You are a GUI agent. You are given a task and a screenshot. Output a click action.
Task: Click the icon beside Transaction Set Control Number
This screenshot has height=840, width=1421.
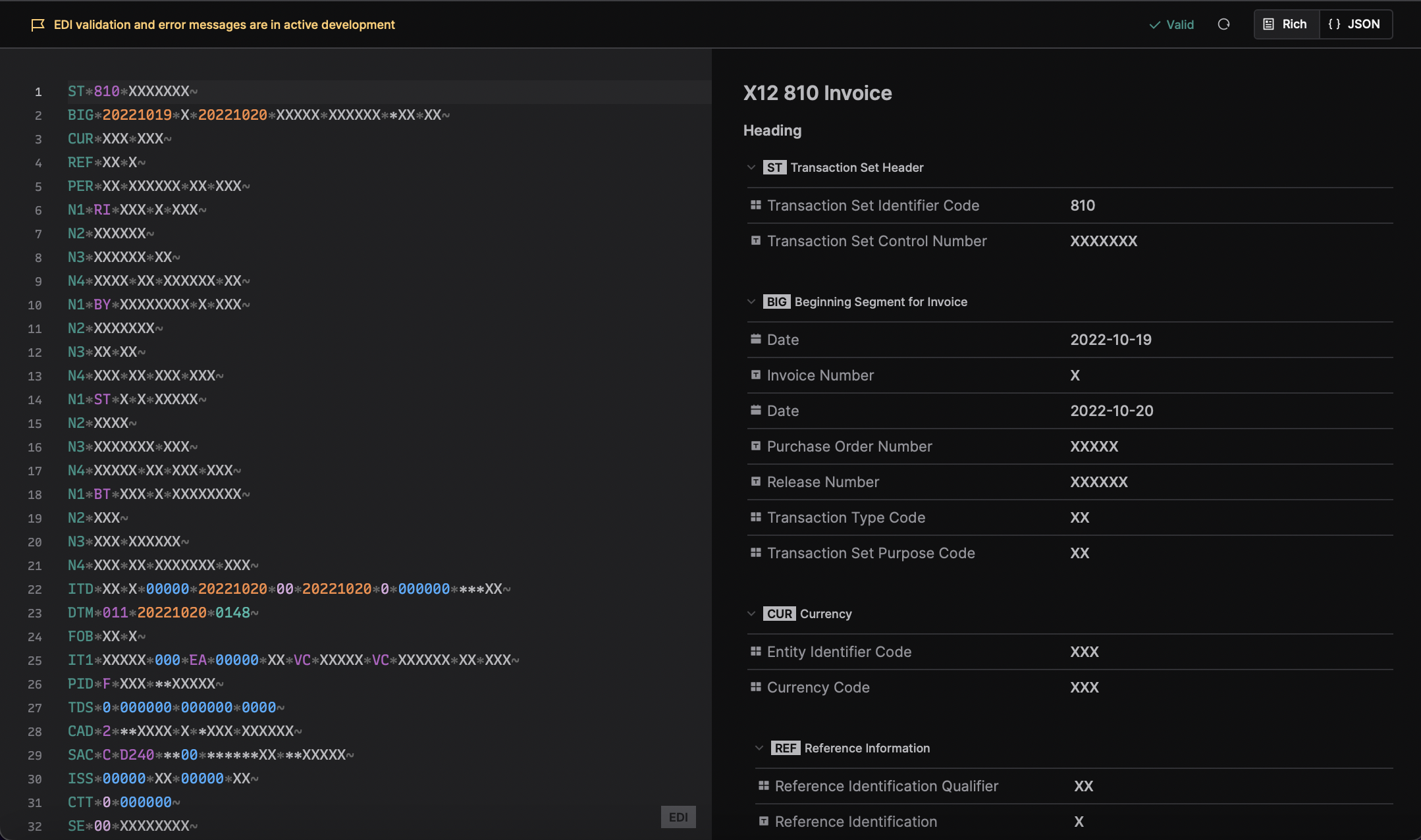[x=756, y=241]
